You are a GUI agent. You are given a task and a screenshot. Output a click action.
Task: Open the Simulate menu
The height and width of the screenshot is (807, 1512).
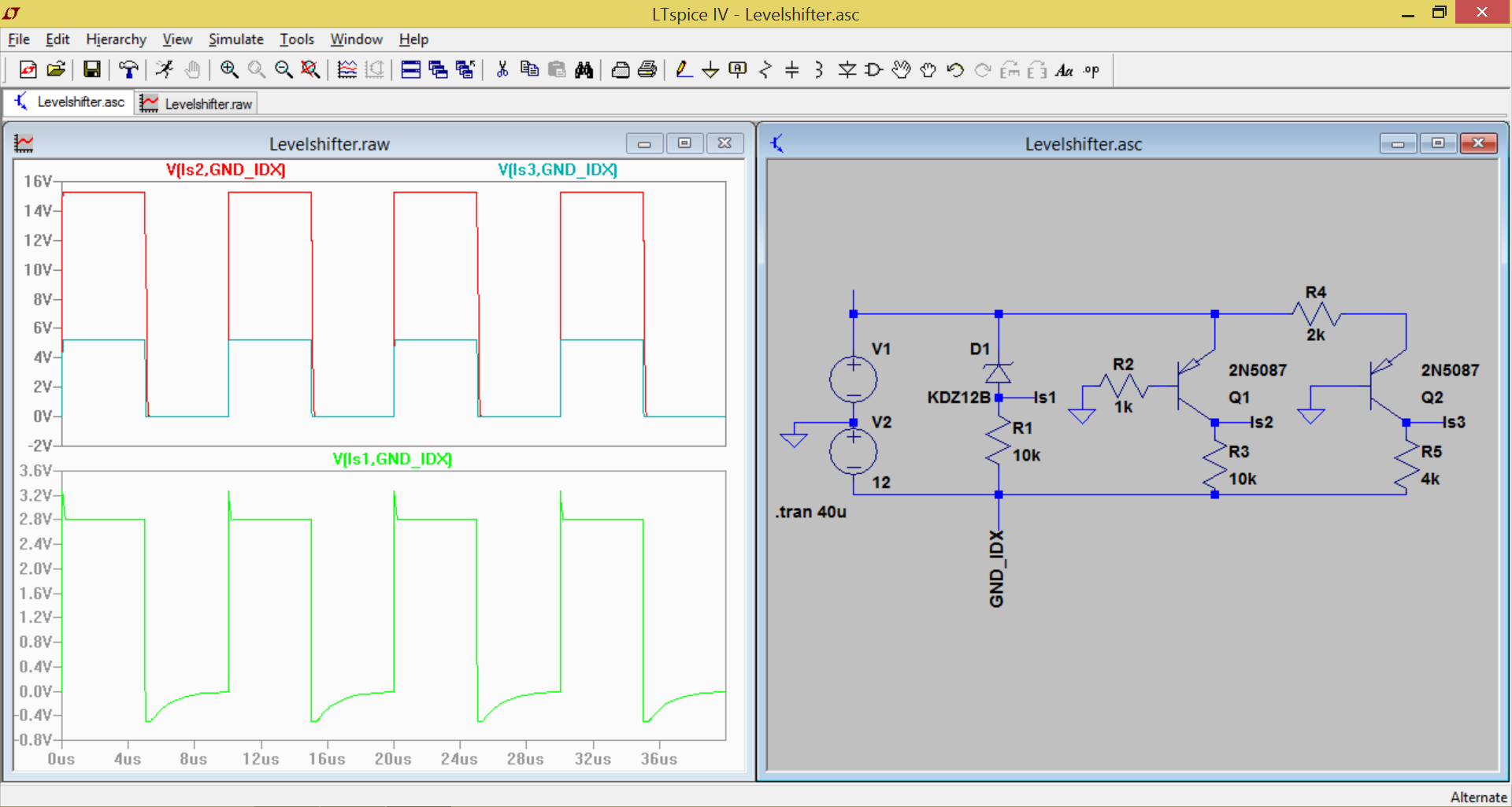click(x=235, y=39)
